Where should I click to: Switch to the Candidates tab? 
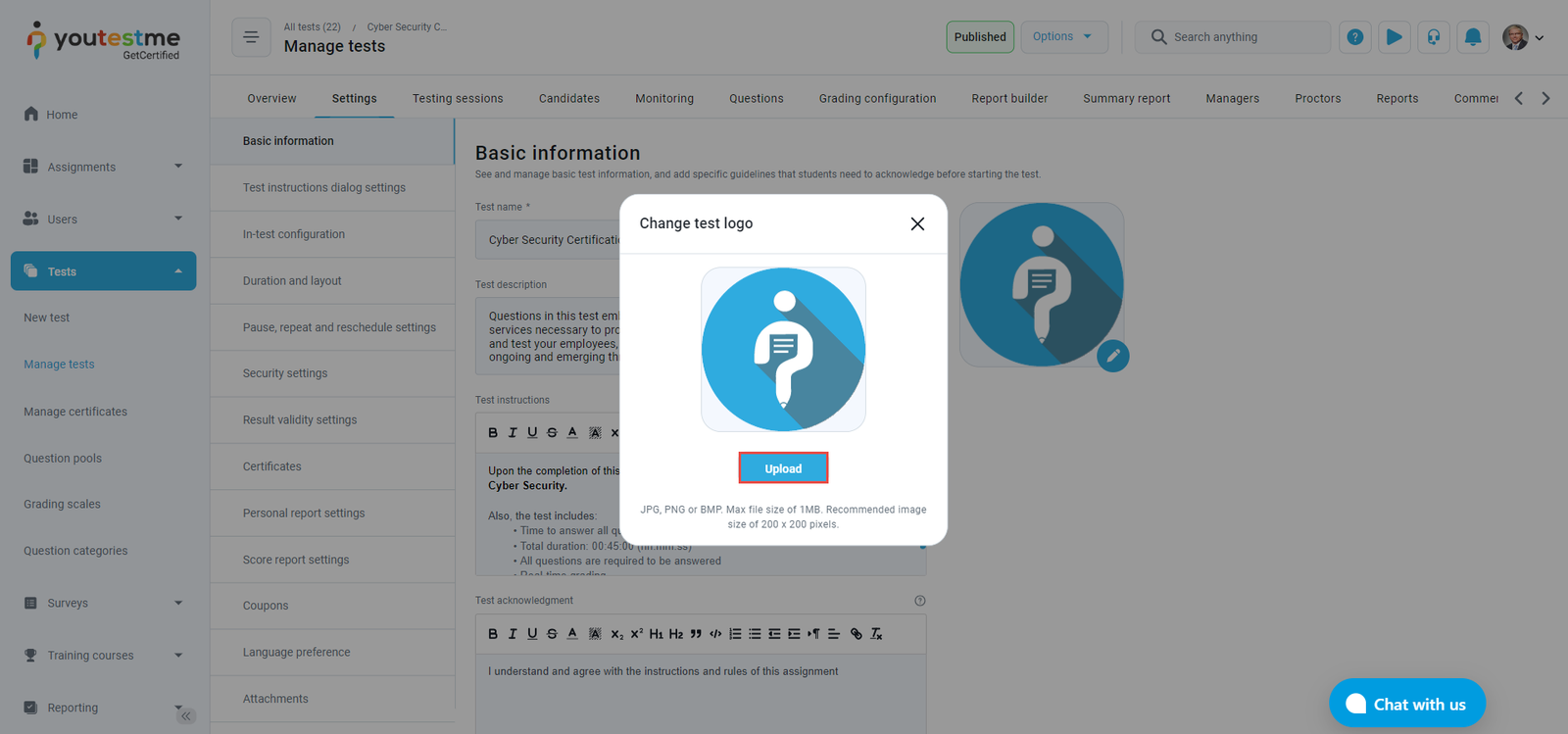point(569,98)
